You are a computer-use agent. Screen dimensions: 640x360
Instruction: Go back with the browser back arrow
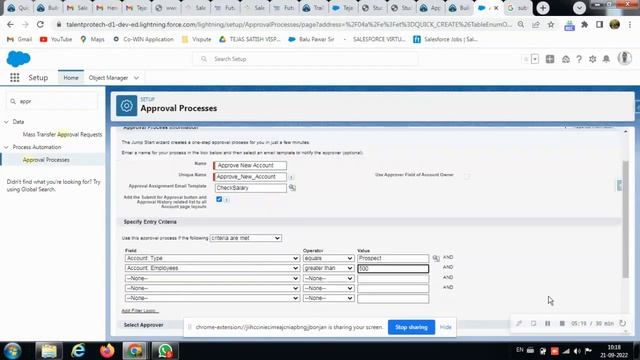point(10,24)
